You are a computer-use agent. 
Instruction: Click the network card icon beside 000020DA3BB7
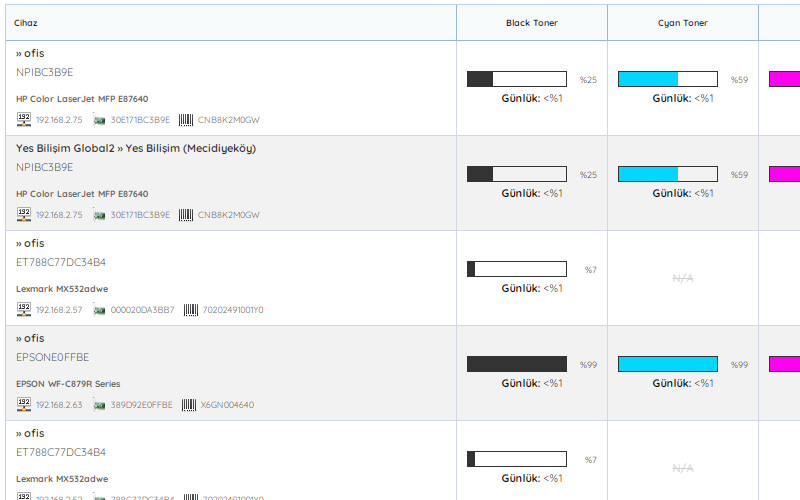99,310
